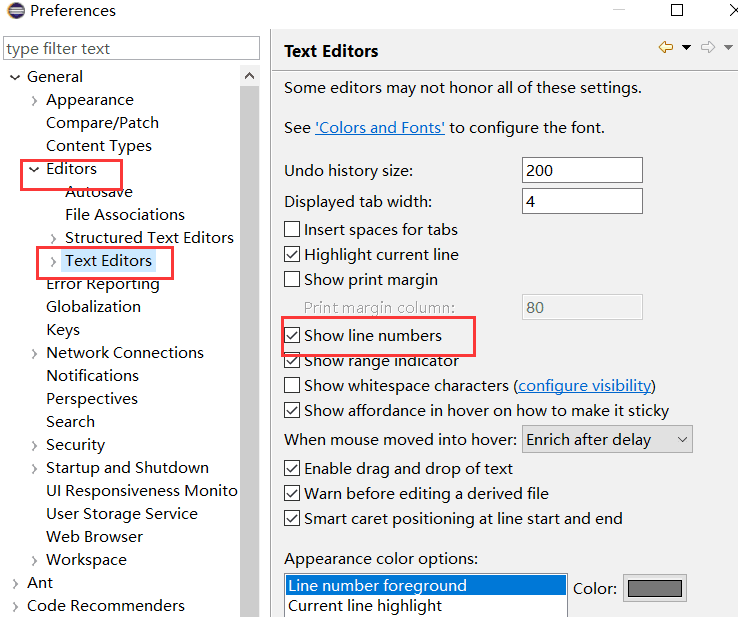Collapse the Editors tree node
Viewport: 738px width, 617px height.
click(34, 170)
